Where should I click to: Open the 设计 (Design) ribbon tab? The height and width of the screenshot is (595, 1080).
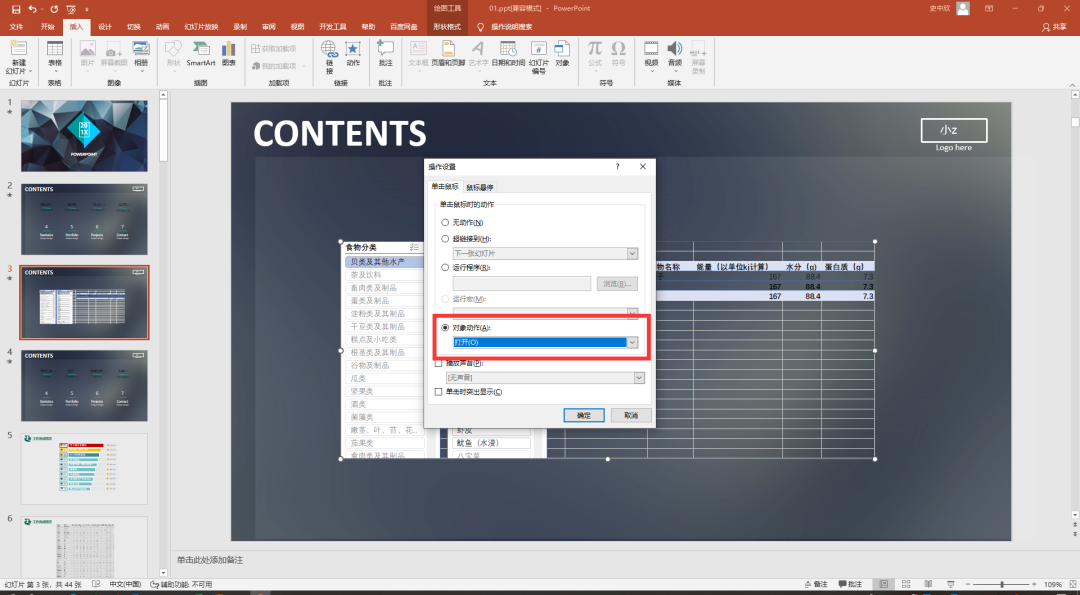coord(105,27)
